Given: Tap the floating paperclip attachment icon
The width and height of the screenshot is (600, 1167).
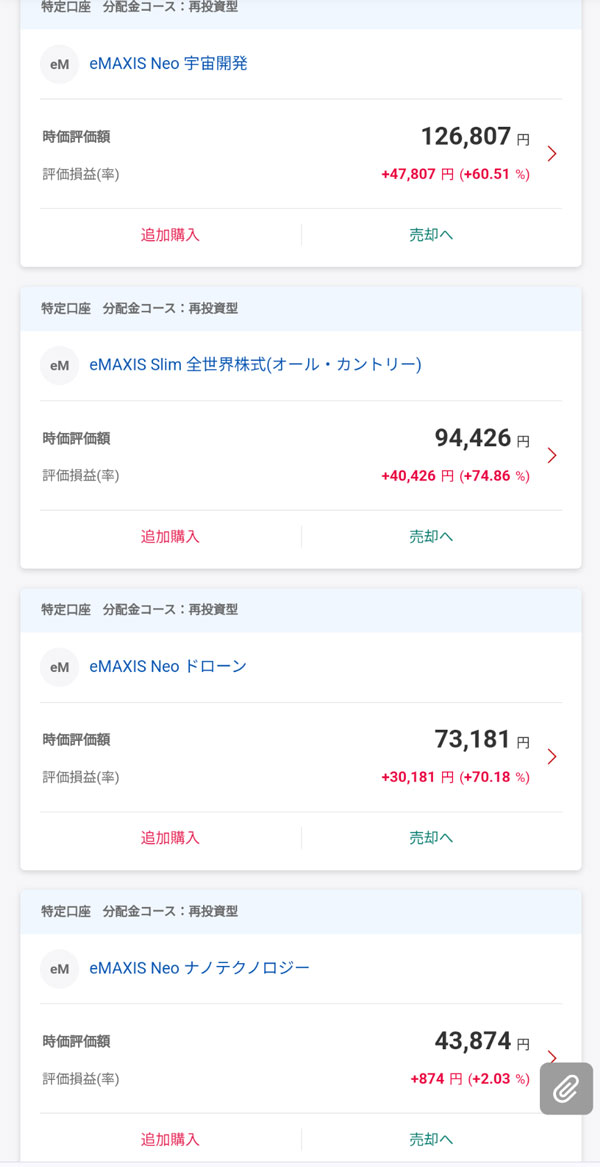Looking at the screenshot, I should (566, 1088).
